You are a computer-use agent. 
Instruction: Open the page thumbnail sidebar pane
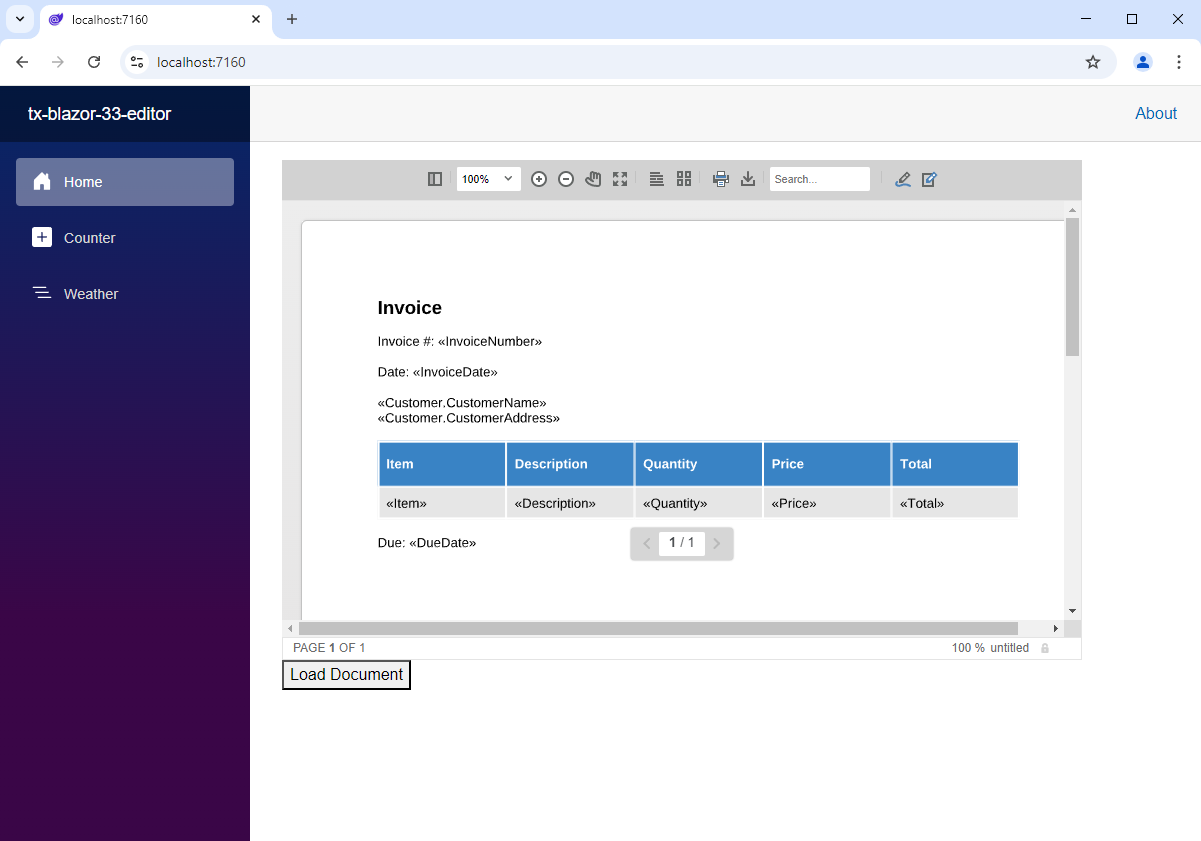click(434, 179)
